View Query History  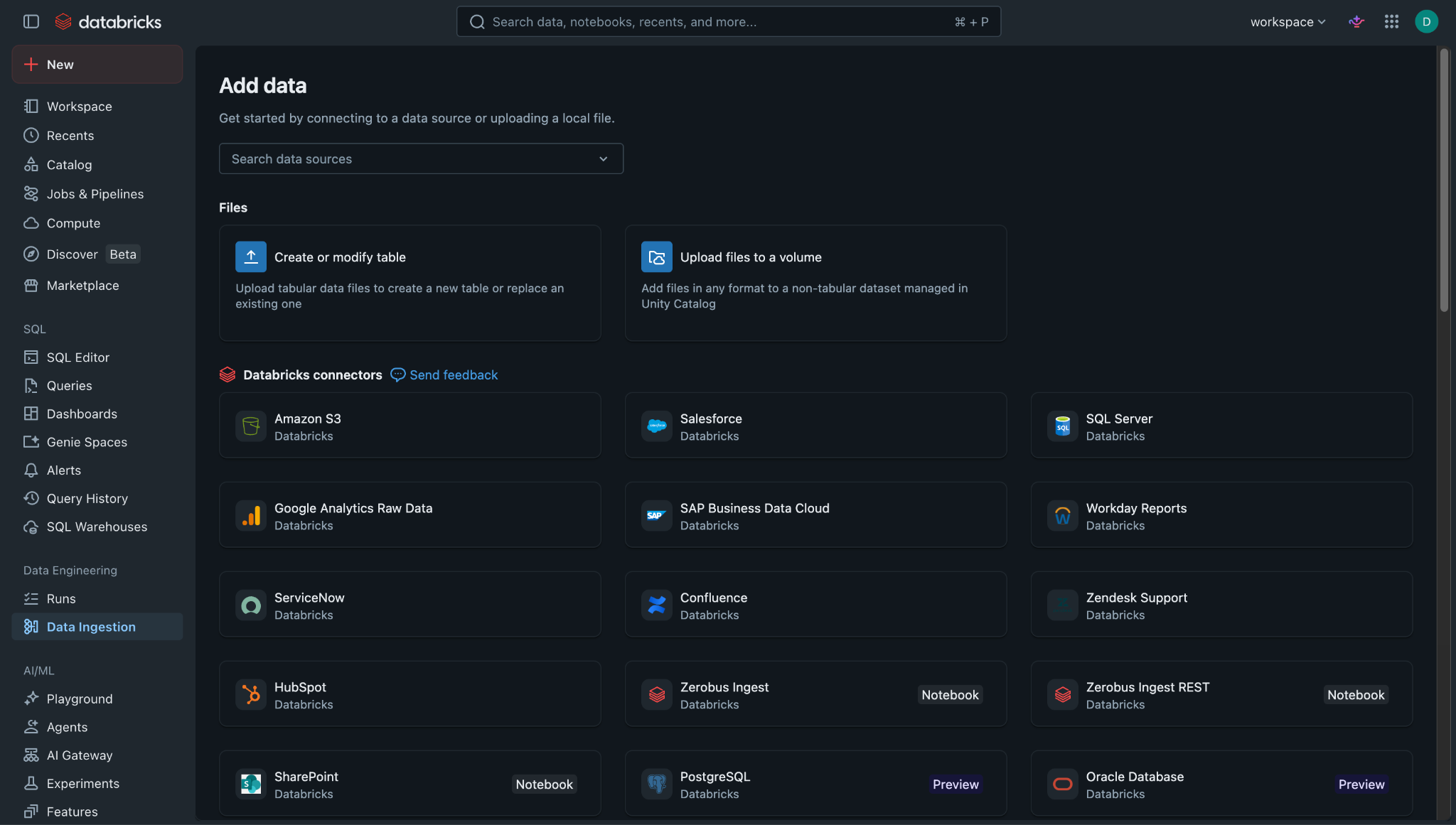point(97,499)
